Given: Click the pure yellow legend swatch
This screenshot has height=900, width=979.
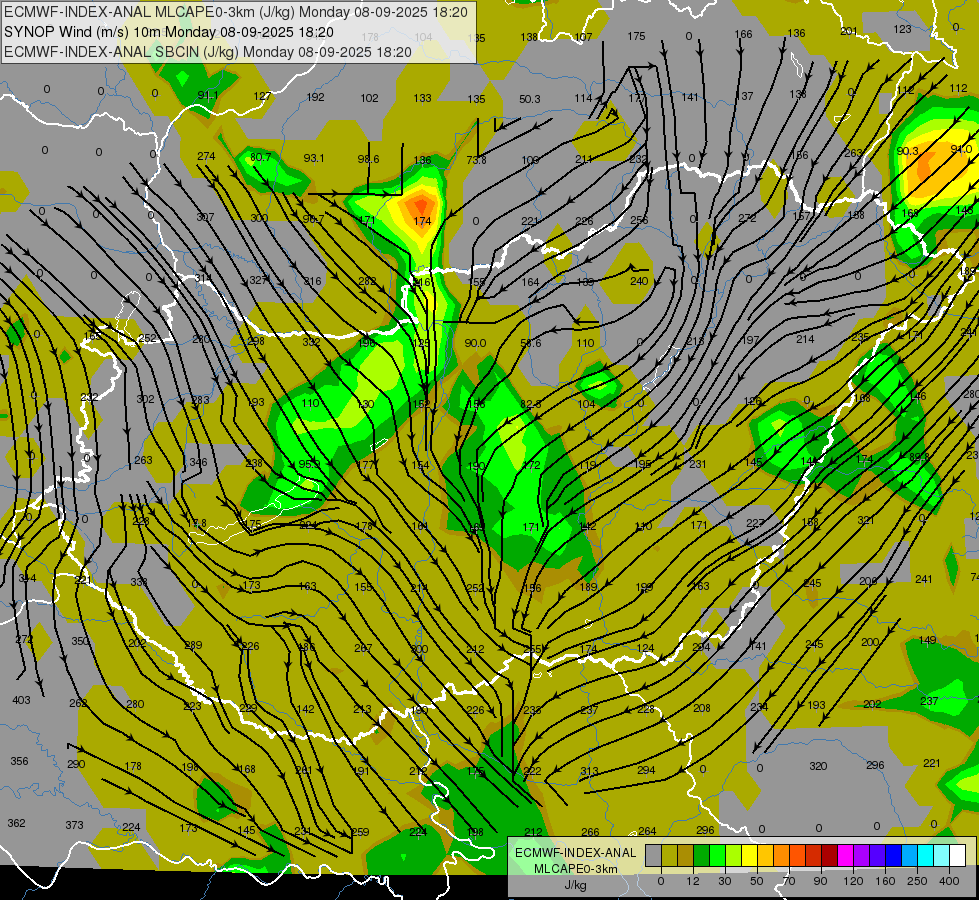Looking at the screenshot, I should [x=750, y=855].
